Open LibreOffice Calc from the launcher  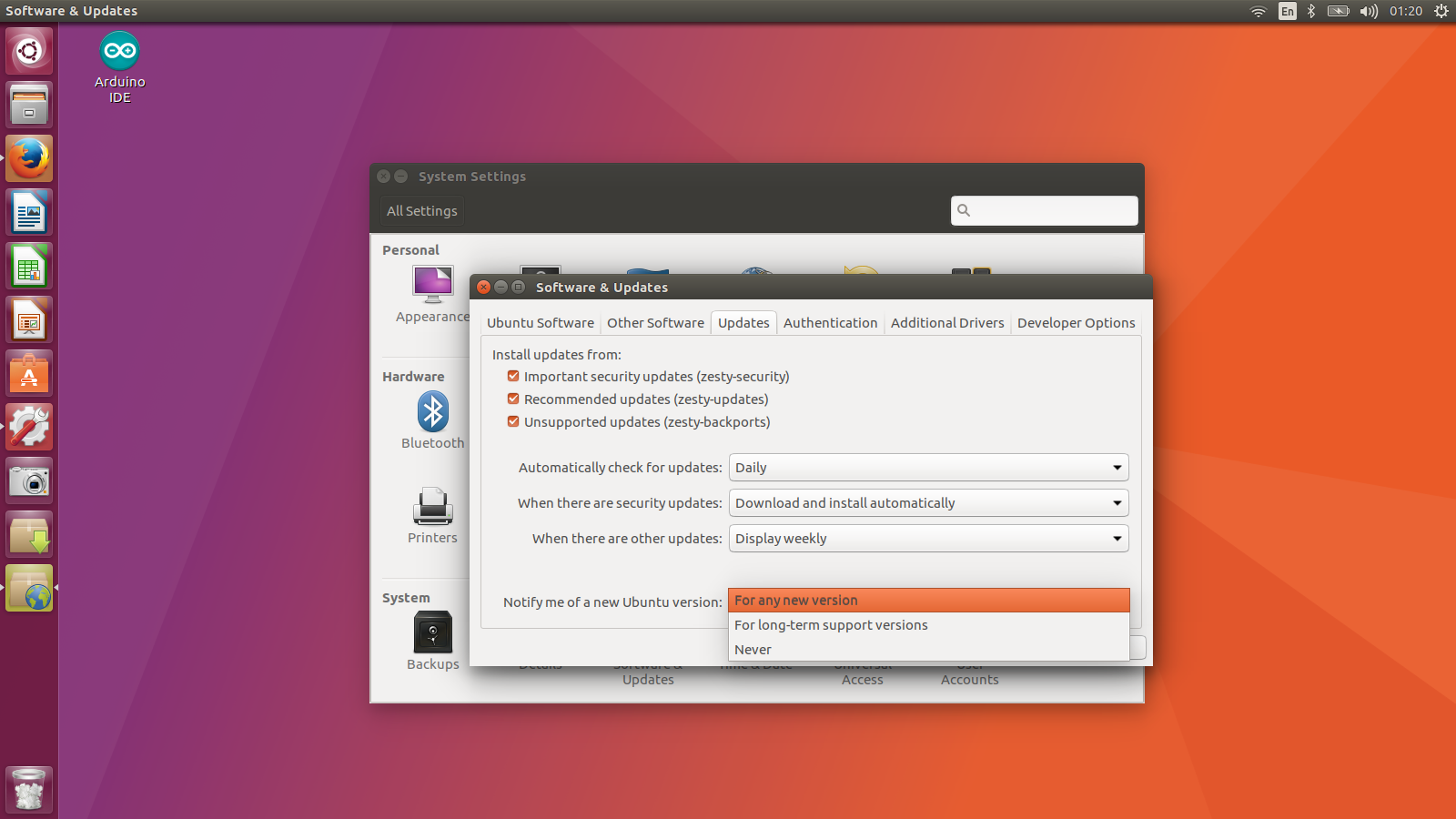click(28, 265)
